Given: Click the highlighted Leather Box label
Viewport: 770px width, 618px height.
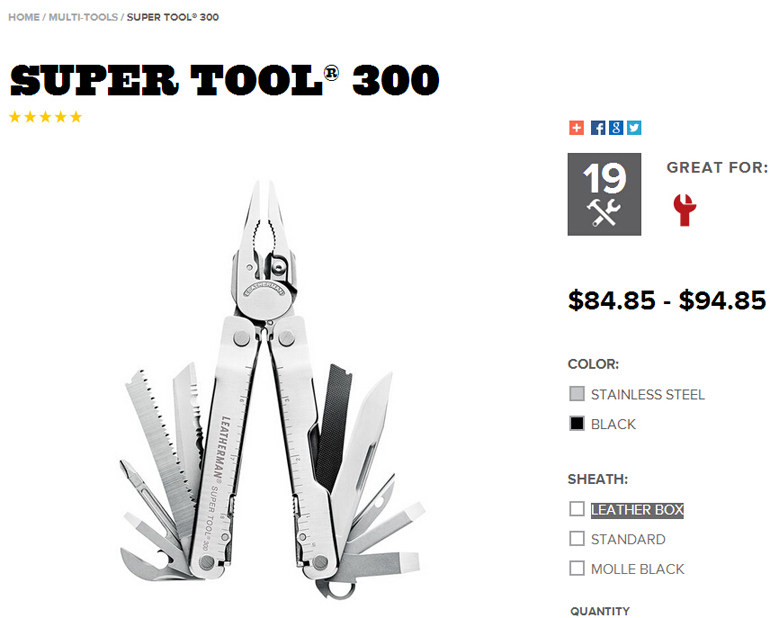Looking at the screenshot, I should tap(637, 510).
